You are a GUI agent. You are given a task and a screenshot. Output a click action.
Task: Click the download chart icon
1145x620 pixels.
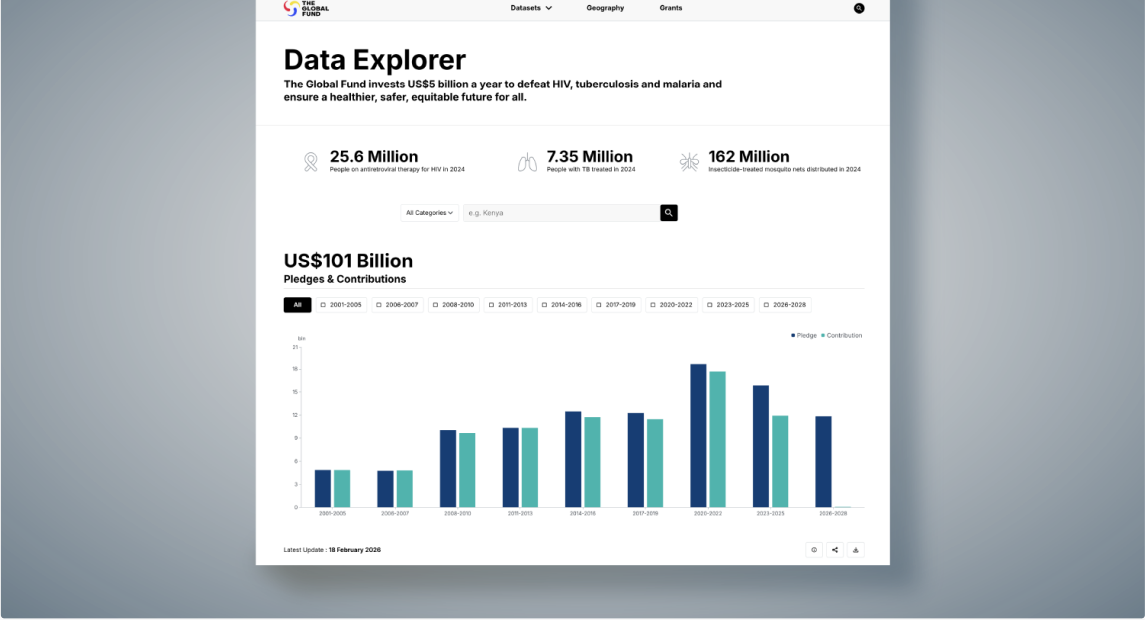click(856, 550)
